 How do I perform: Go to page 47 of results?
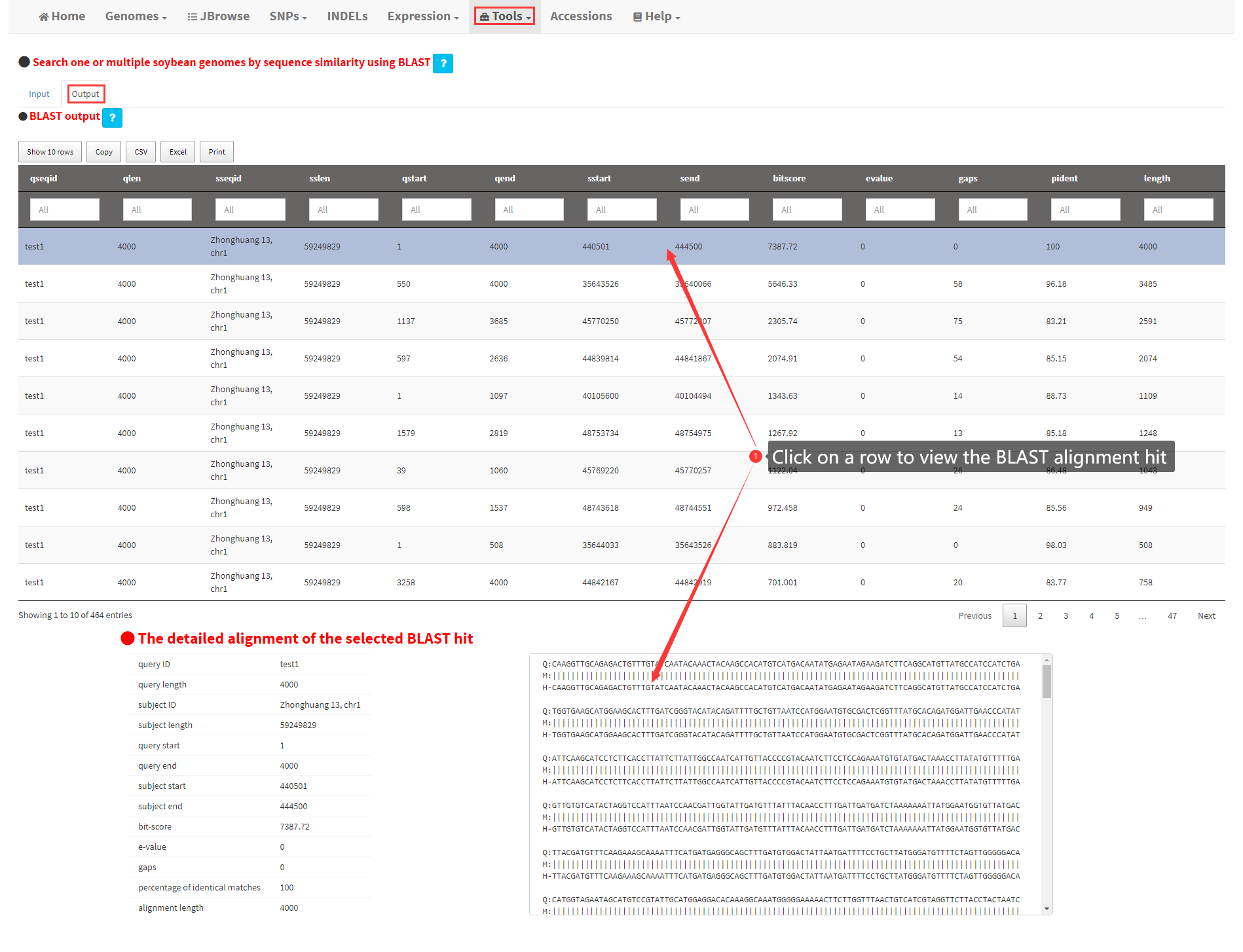coord(1172,616)
